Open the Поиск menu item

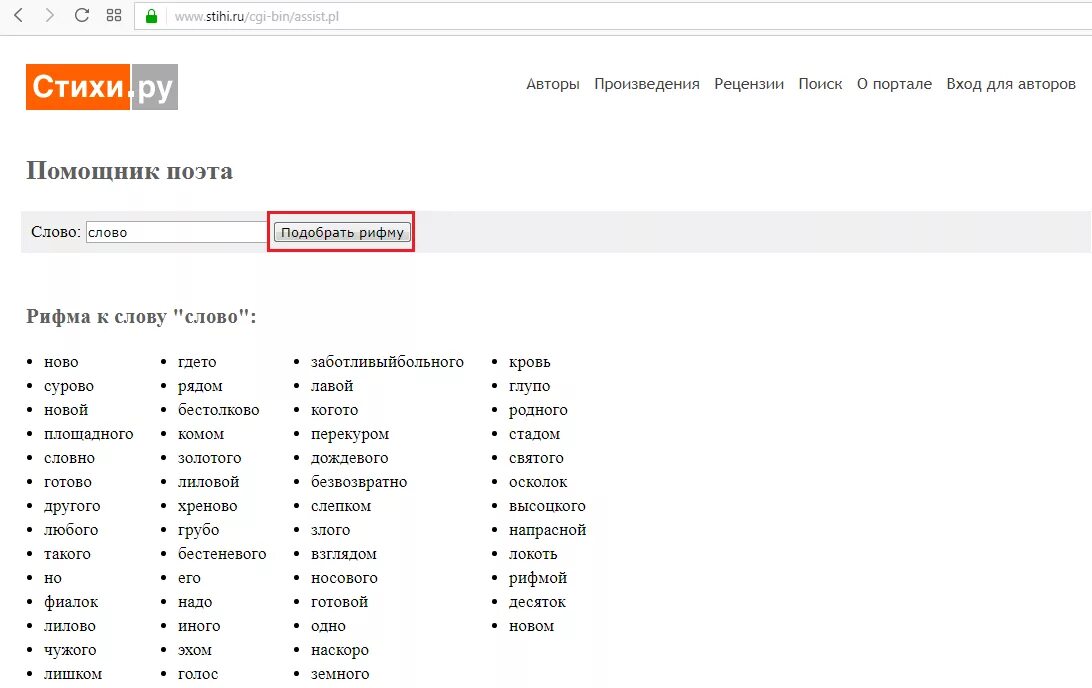(x=820, y=84)
